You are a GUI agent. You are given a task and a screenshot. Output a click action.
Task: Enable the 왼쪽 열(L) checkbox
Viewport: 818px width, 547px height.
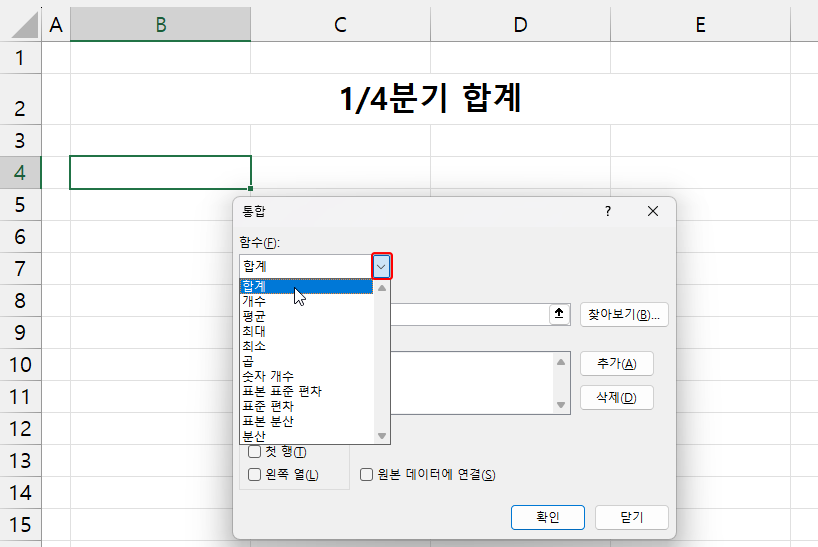pyautogui.click(x=255, y=475)
